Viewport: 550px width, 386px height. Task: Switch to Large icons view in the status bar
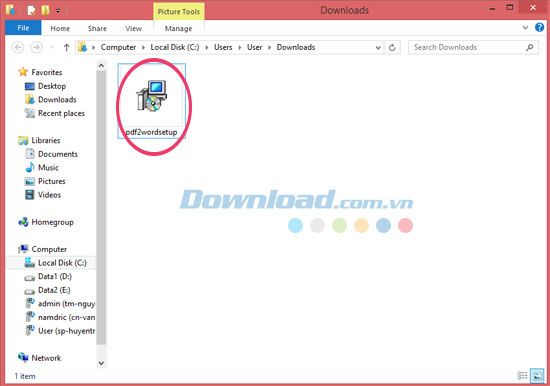537,376
